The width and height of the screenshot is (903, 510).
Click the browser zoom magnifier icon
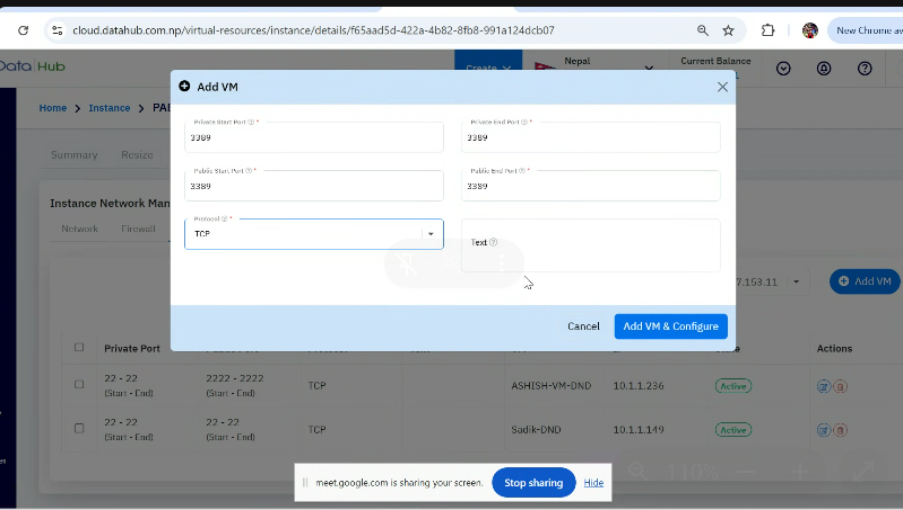tap(703, 30)
